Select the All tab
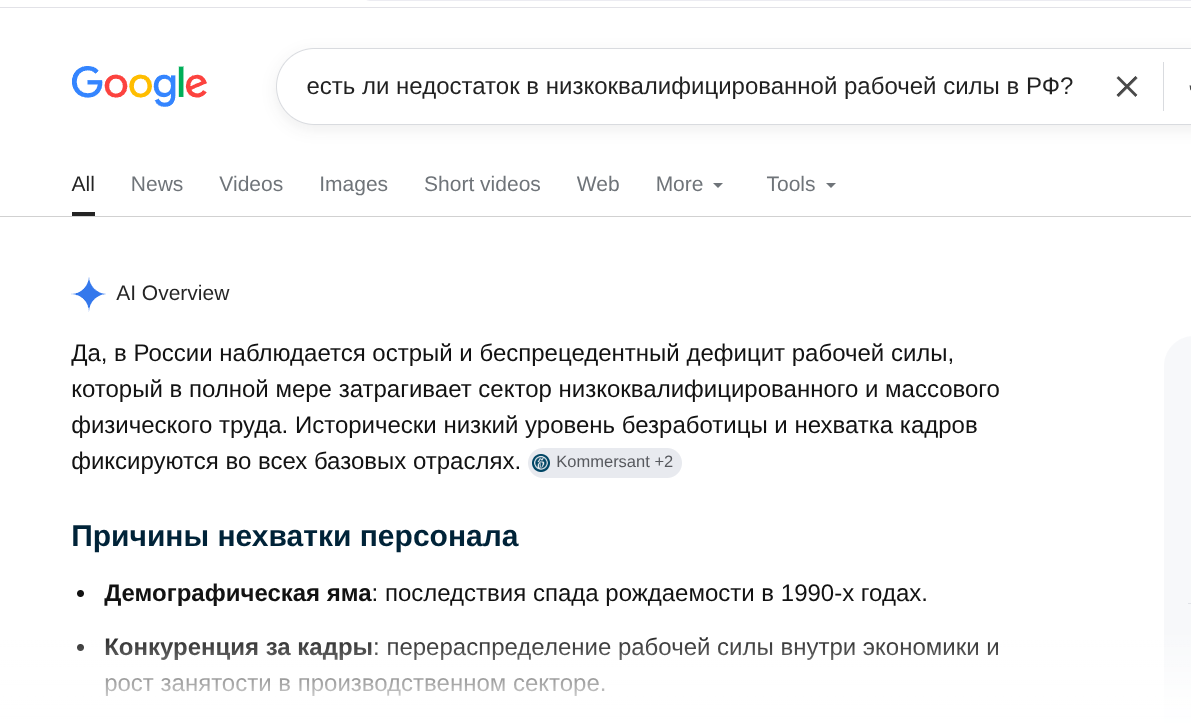Image resolution: width=1191 pixels, height=726 pixels. pyautogui.click(x=83, y=185)
